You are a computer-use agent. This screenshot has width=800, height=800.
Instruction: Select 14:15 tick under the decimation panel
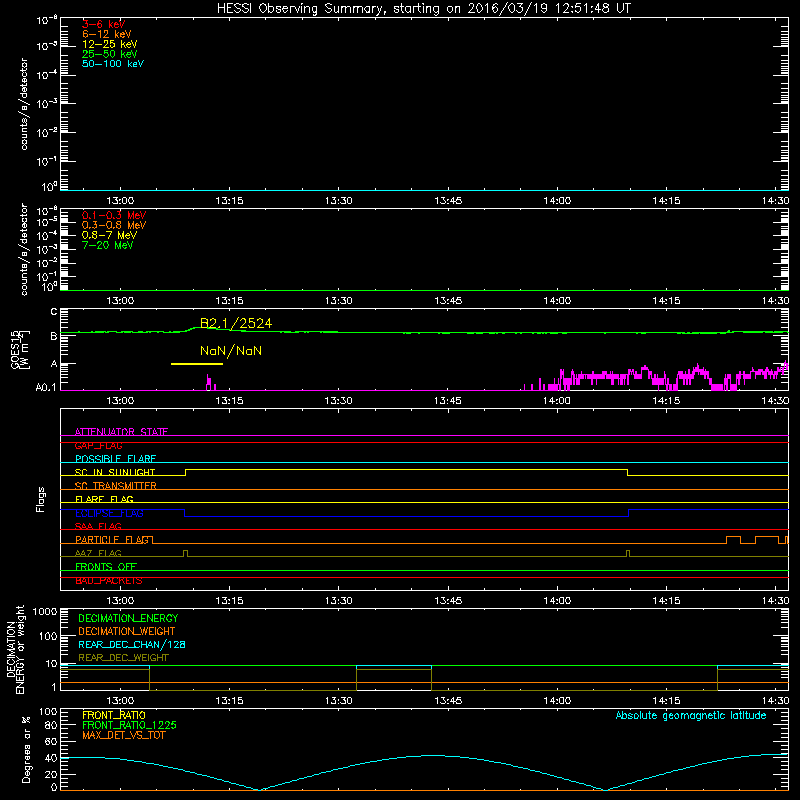click(666, 701)
